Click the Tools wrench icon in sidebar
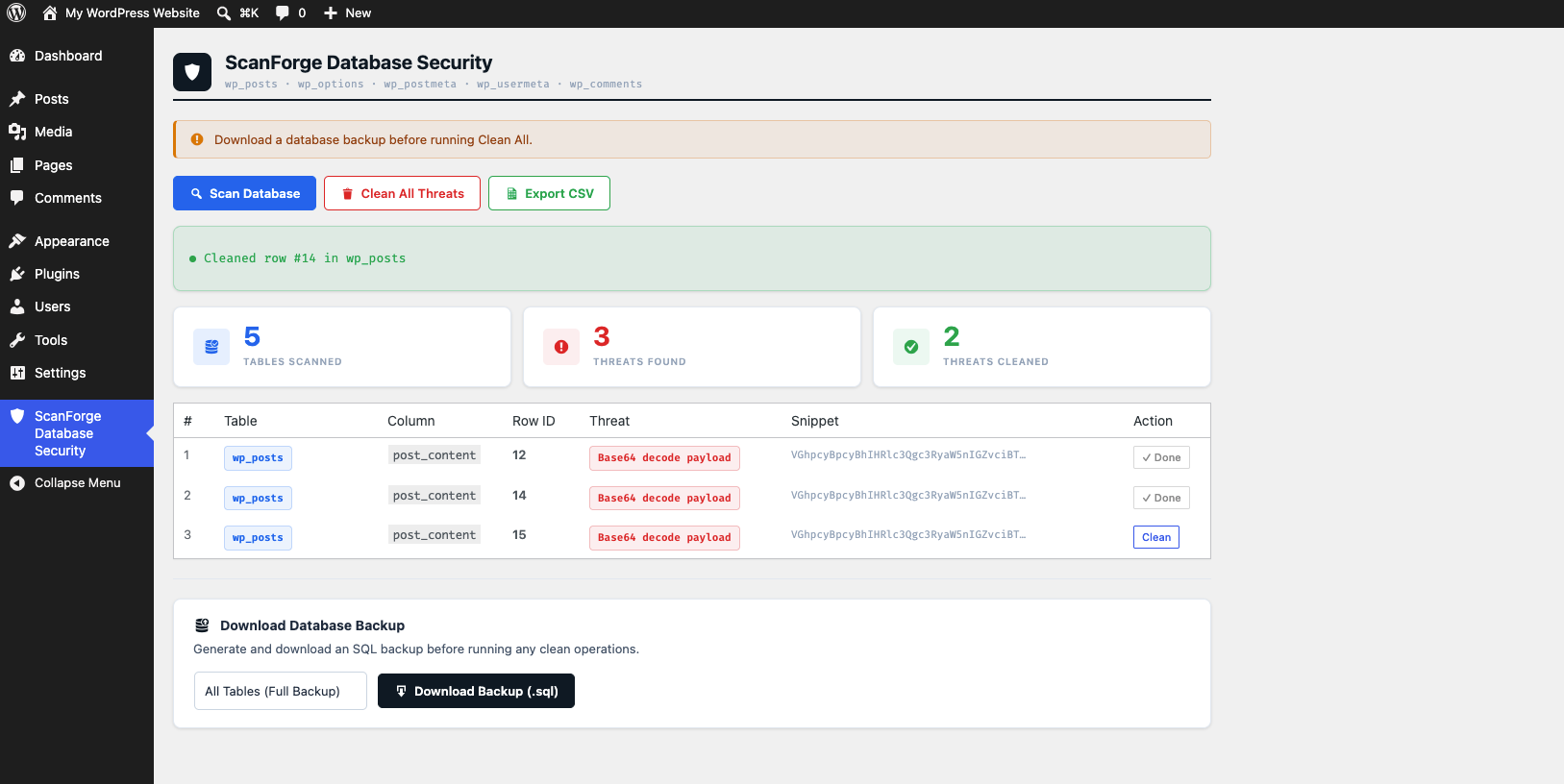The image size is (1564, 784). click(17, 340)
